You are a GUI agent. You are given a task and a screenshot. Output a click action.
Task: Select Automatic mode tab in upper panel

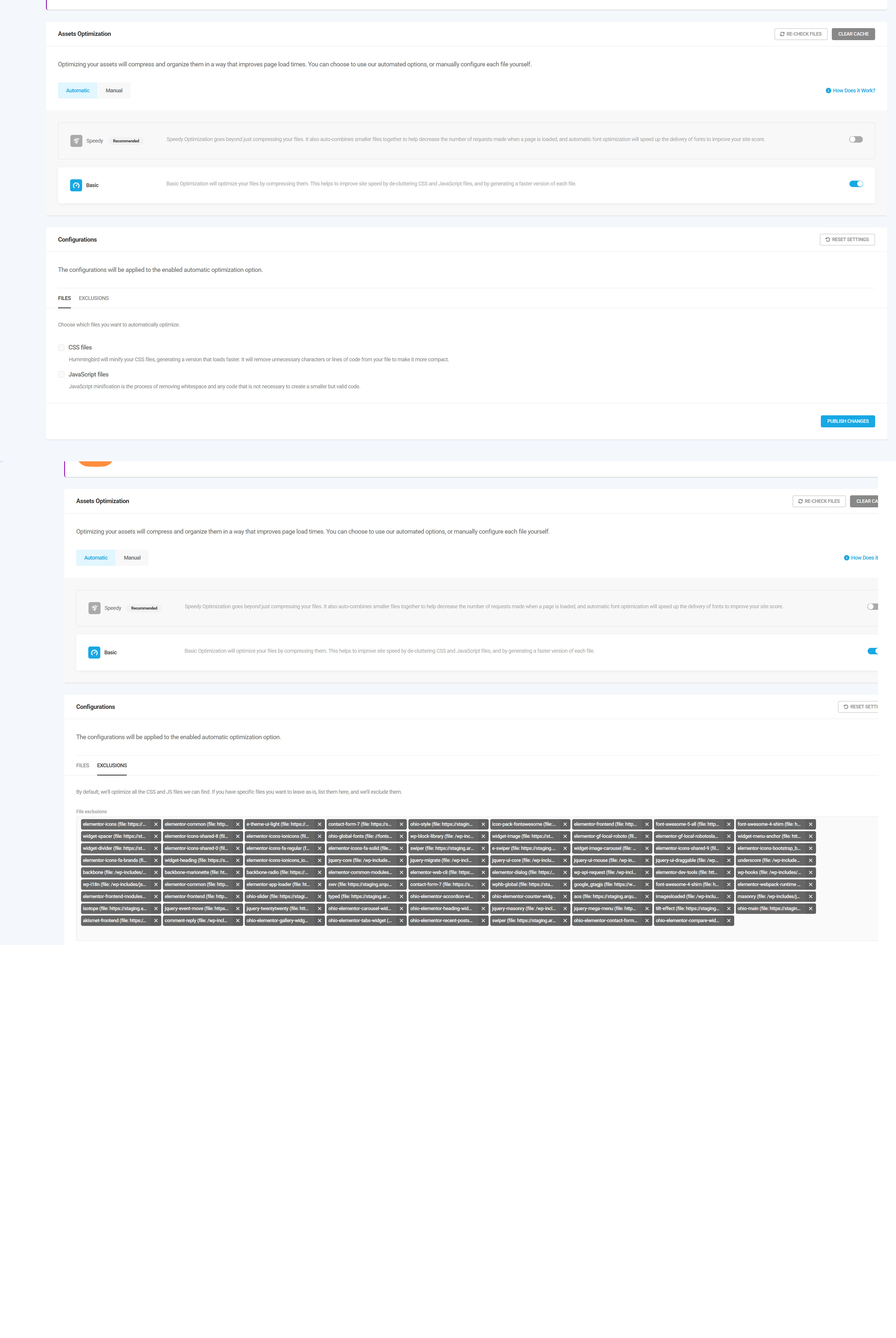coord(78,90)
